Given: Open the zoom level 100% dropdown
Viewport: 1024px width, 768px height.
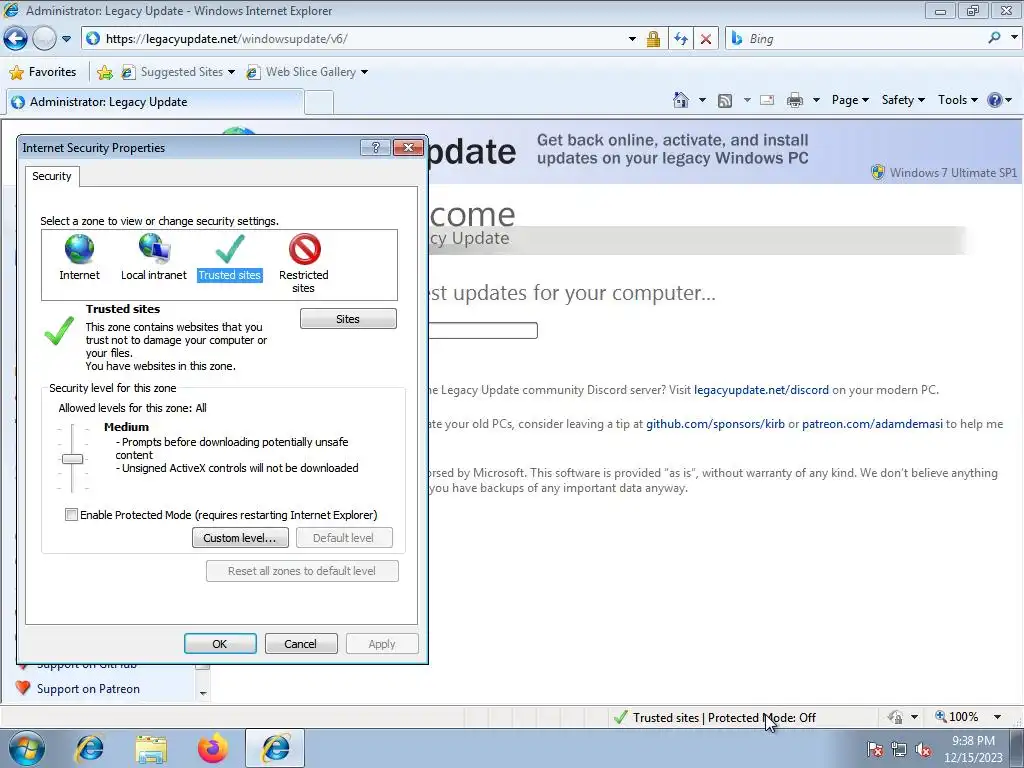Looking at the screenshot, I should click(997, 717).
